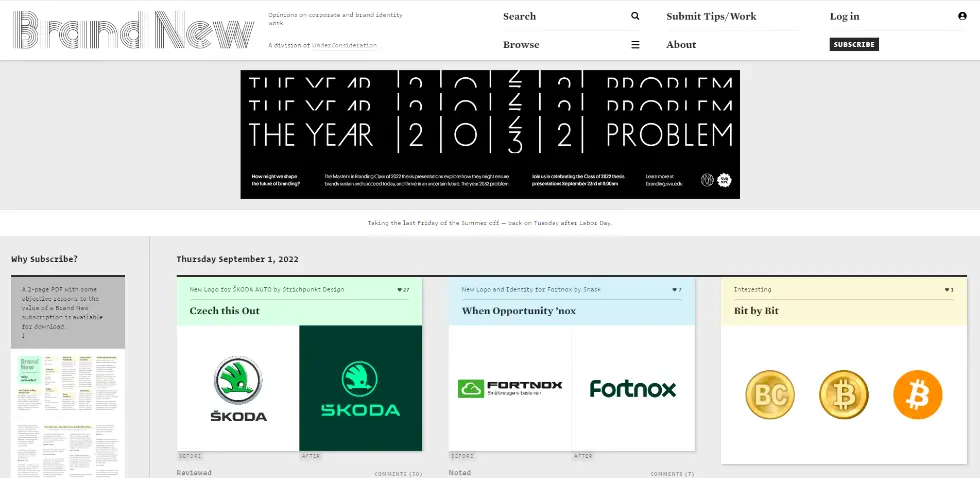The width and height of the screenshot is (980, 478).
Task: Click the gold Bitcoin coin logo
Action: [844, 395]
